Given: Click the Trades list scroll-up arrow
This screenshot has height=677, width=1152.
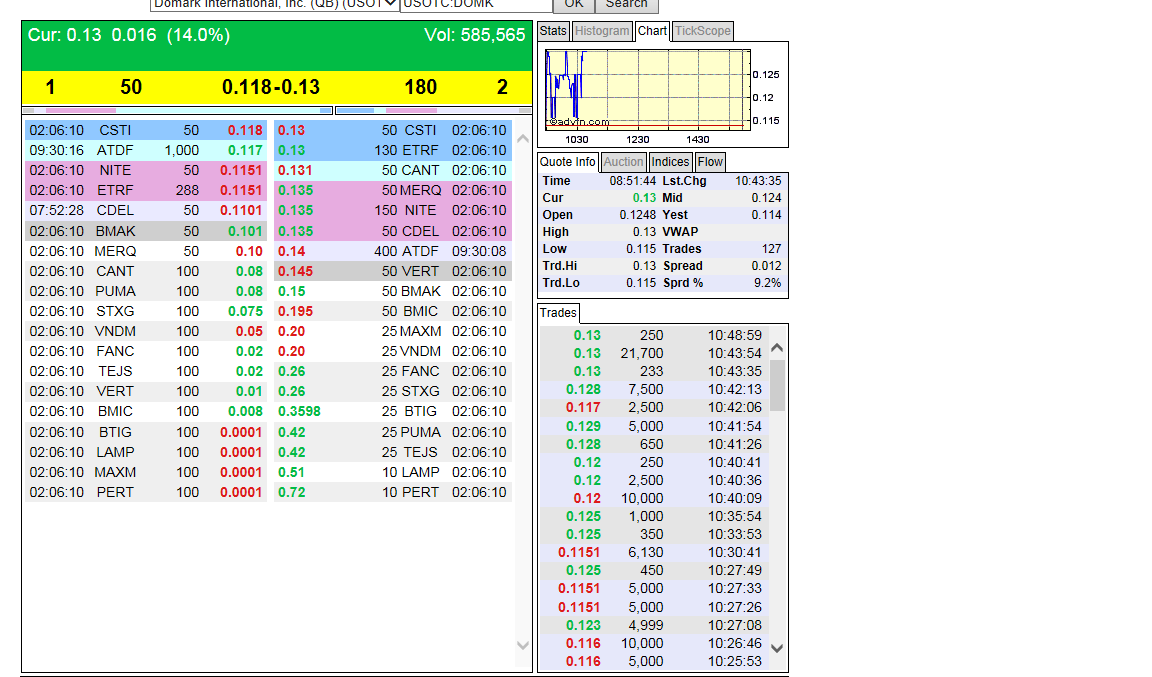Looking at the screenshot, I should (777, 348).
